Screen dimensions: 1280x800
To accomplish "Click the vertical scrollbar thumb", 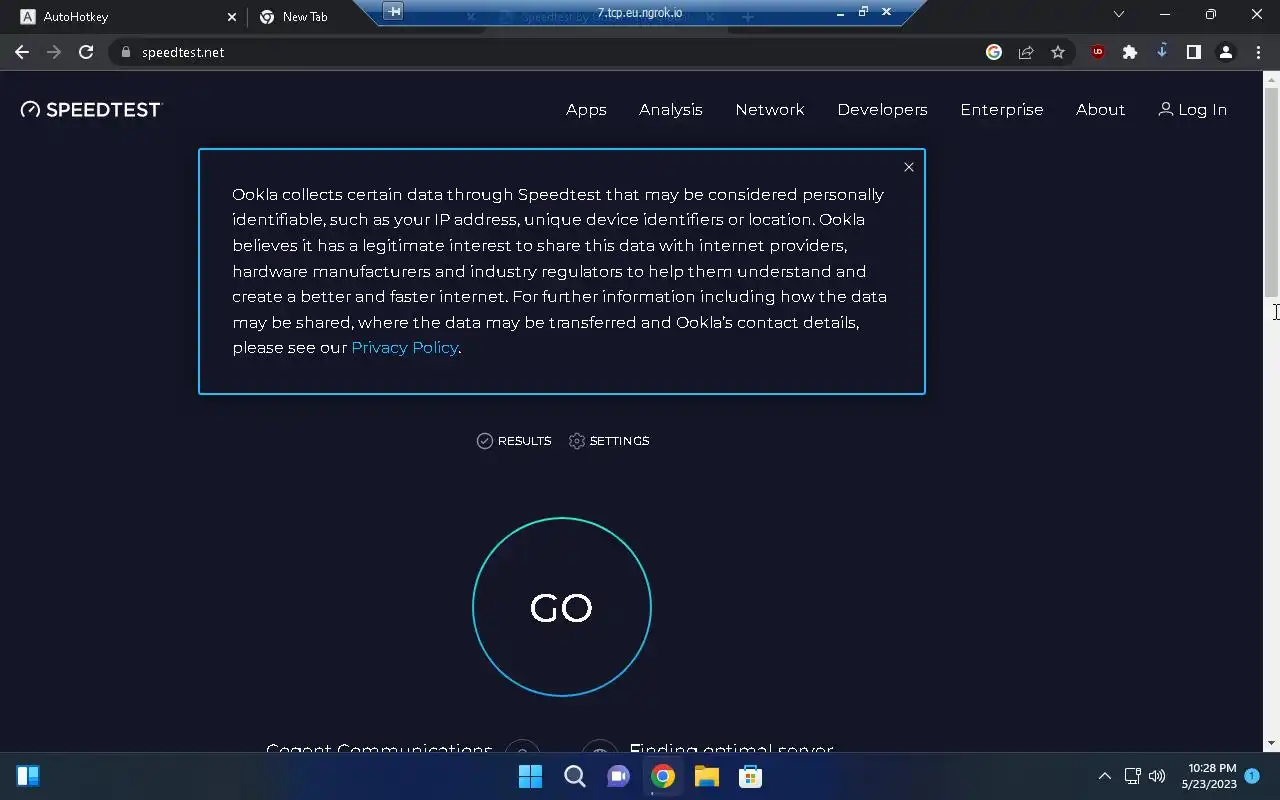I will tap(1272, 192).
